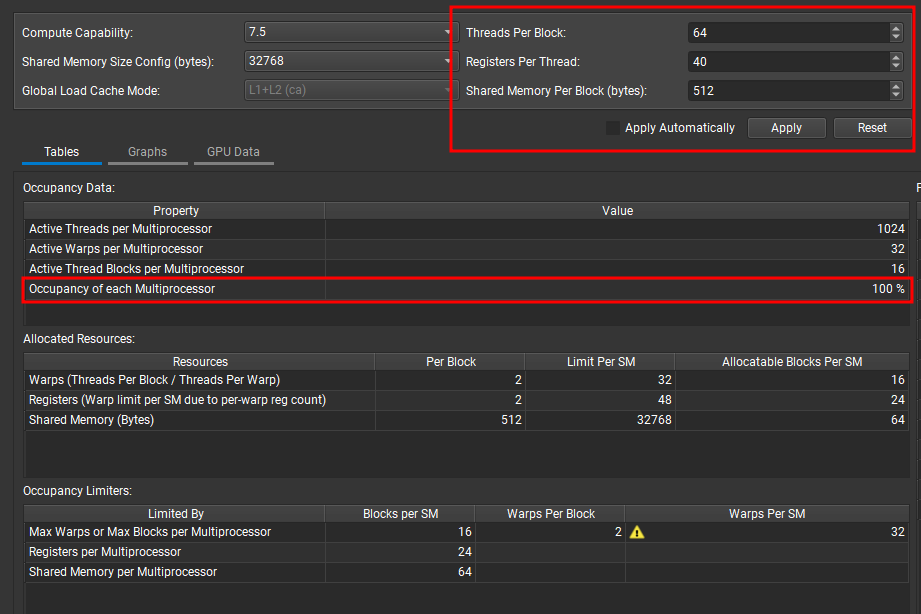Click the 100 % occupancy value
This screenshot has width=921, height=614.
(888, 289)
